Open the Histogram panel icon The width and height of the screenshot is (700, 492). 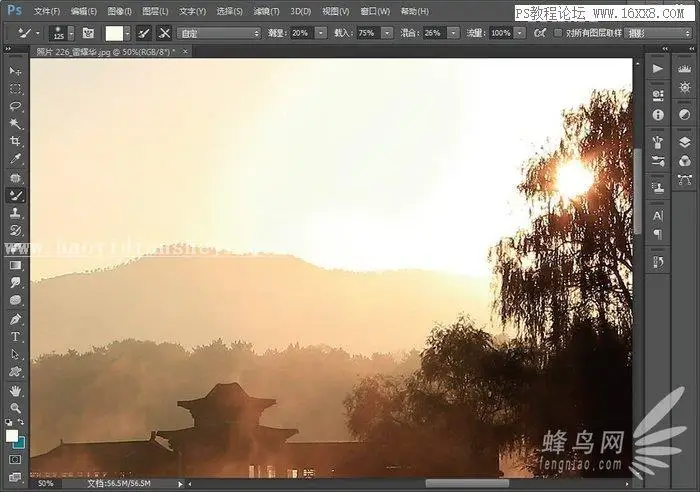(x=684, y=69)
